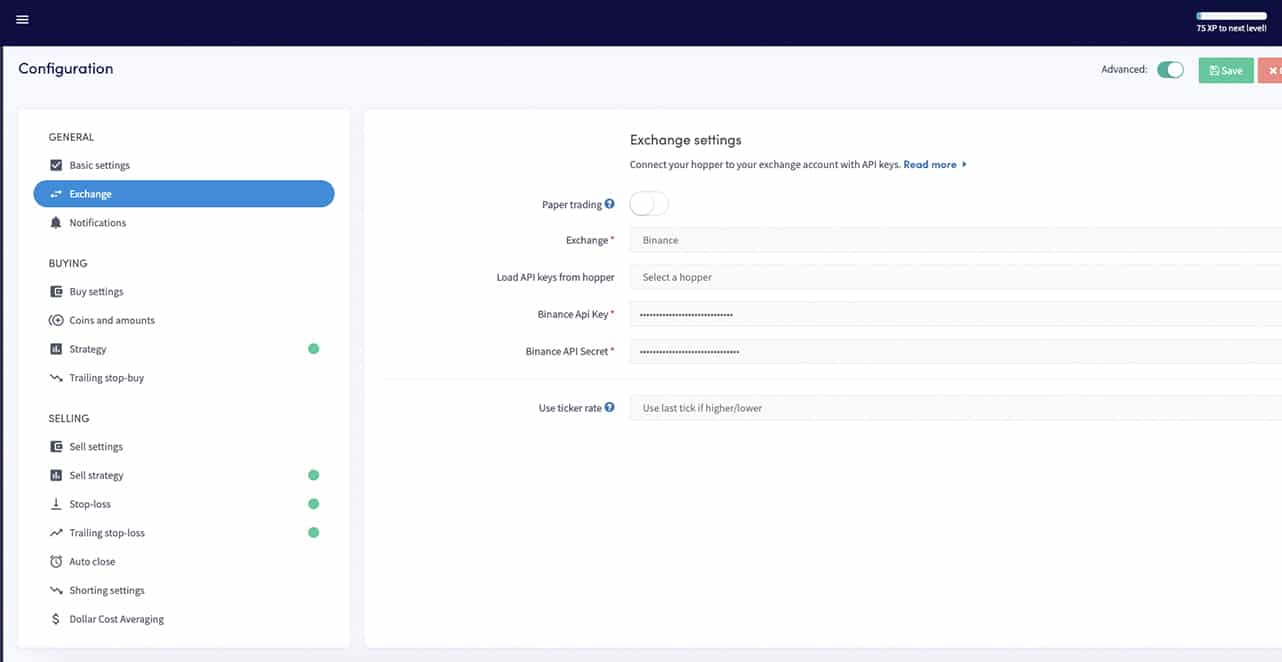Image resolution: width=1282 pixels, height=662 pixels.
Task: Open the Exchange dropdown showing Binance
Action: pos(955,240)
